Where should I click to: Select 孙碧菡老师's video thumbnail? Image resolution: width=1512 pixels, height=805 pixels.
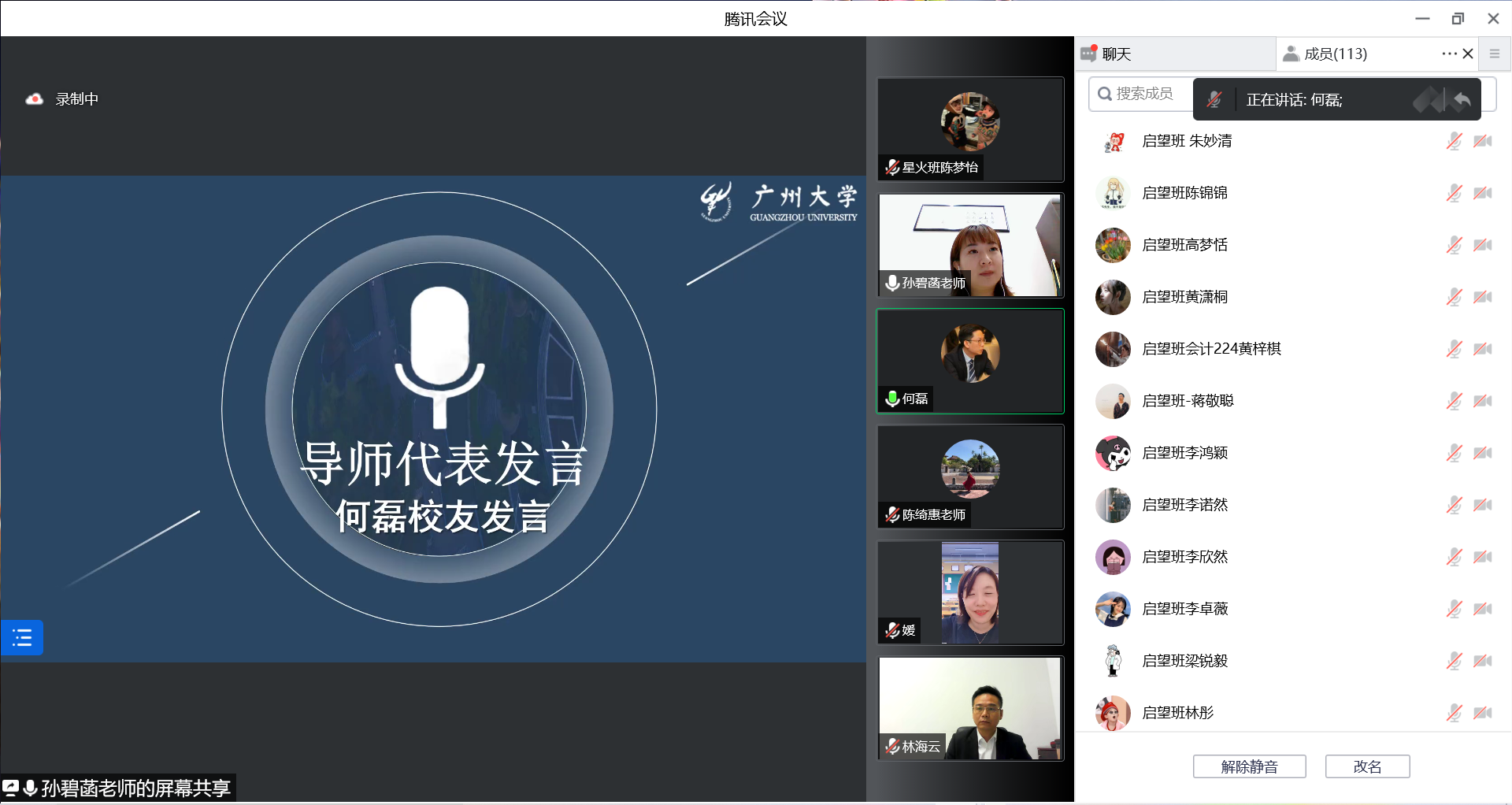pyautogui.click(x=970, y=245)
